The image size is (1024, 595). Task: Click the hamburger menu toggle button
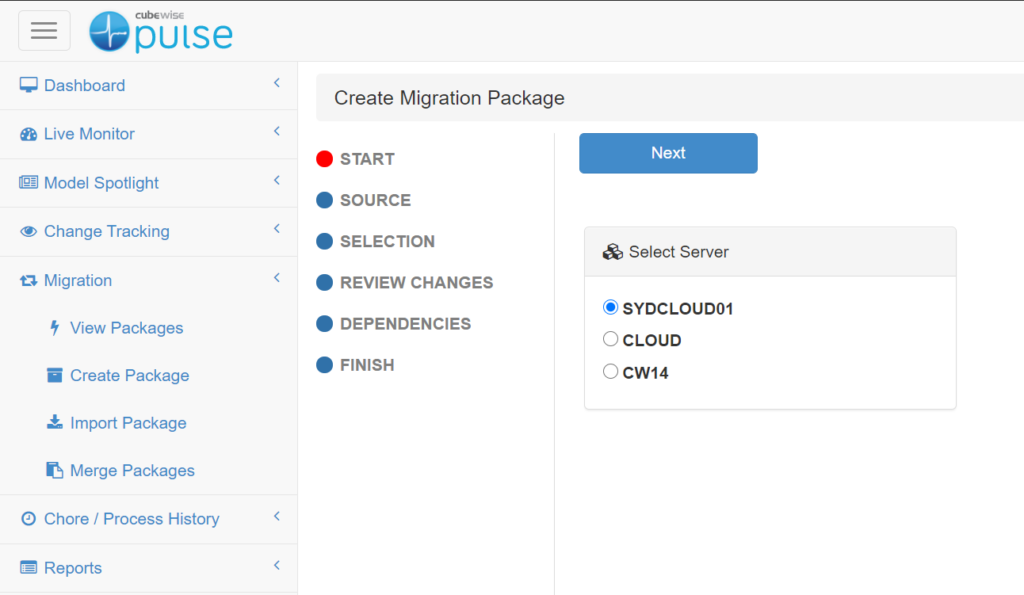point(44,30)
